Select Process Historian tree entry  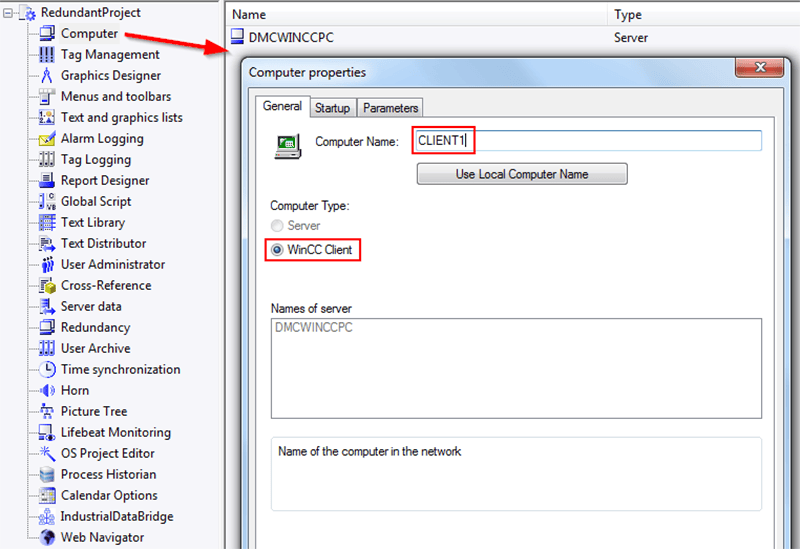tap(109, 475)
